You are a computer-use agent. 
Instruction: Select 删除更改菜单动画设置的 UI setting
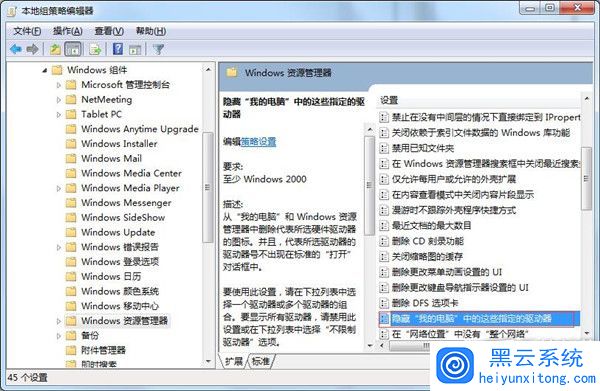click(447, 272)
